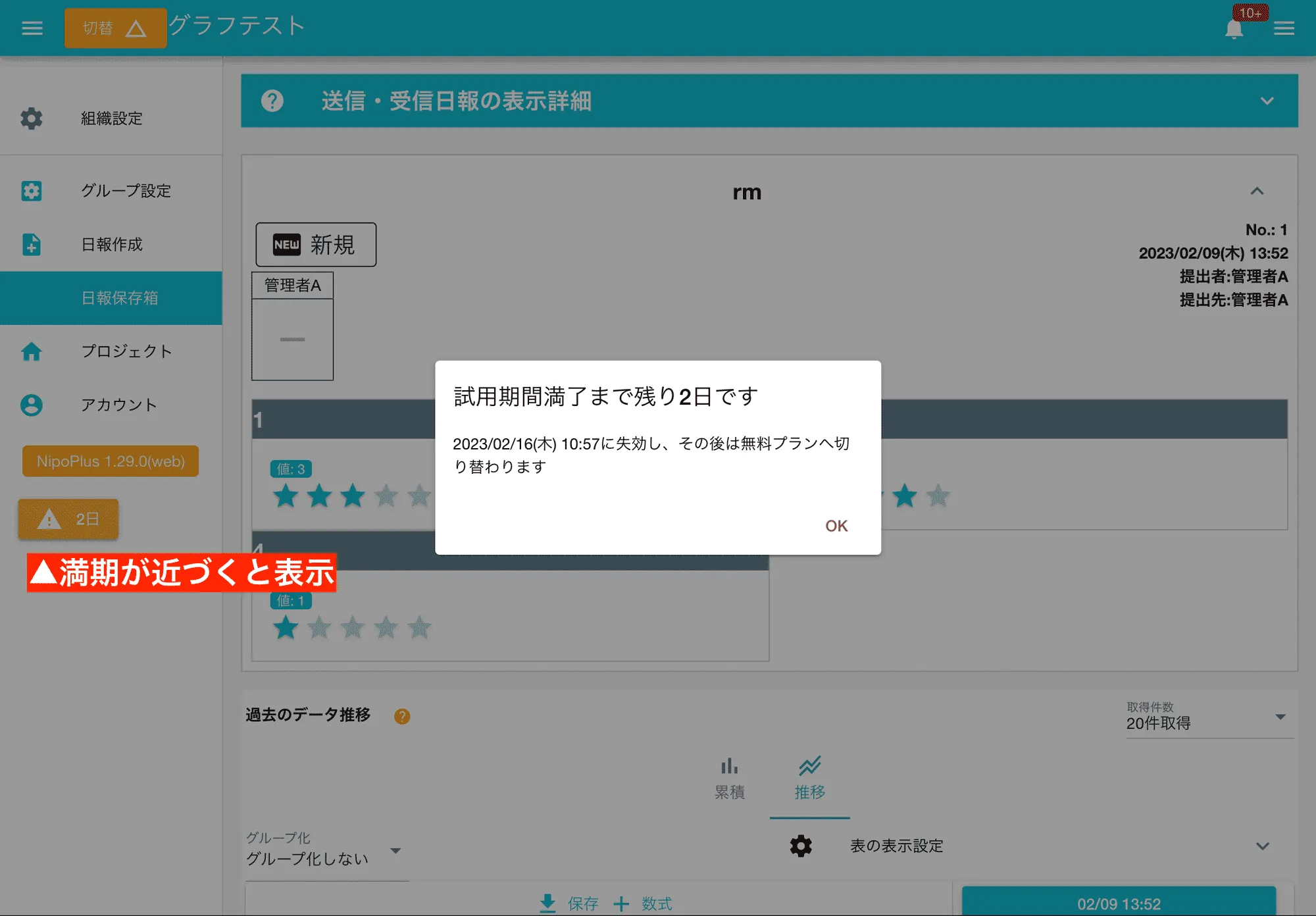Open the 表の表示設定 gear icon
Image resolution: width=1316 pixels, height=916 pixels.
(x=799, y=846)
